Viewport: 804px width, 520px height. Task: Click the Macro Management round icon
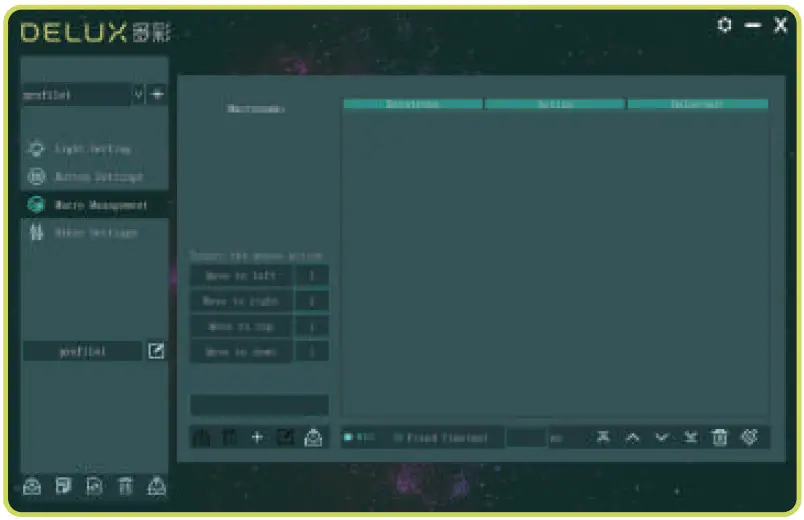[36, 204]
